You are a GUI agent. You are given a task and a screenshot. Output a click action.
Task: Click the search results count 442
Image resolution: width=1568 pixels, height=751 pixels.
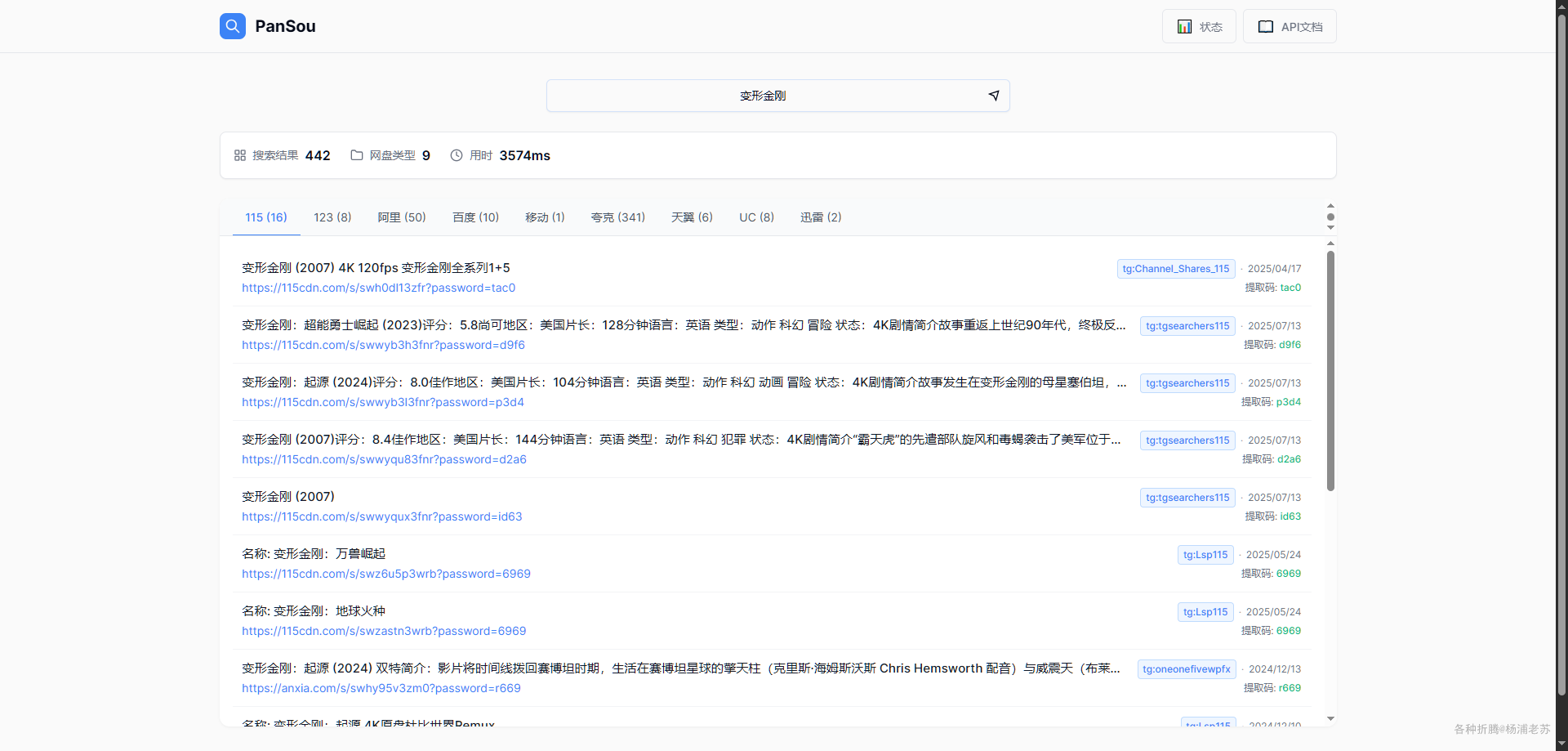coord(318,155)
